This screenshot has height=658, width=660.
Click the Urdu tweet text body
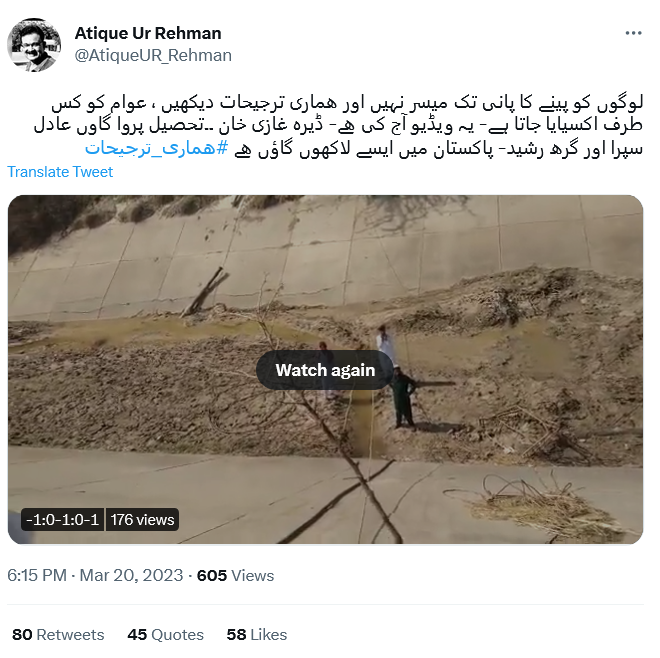pyautogui.click(x=338, y=125)
